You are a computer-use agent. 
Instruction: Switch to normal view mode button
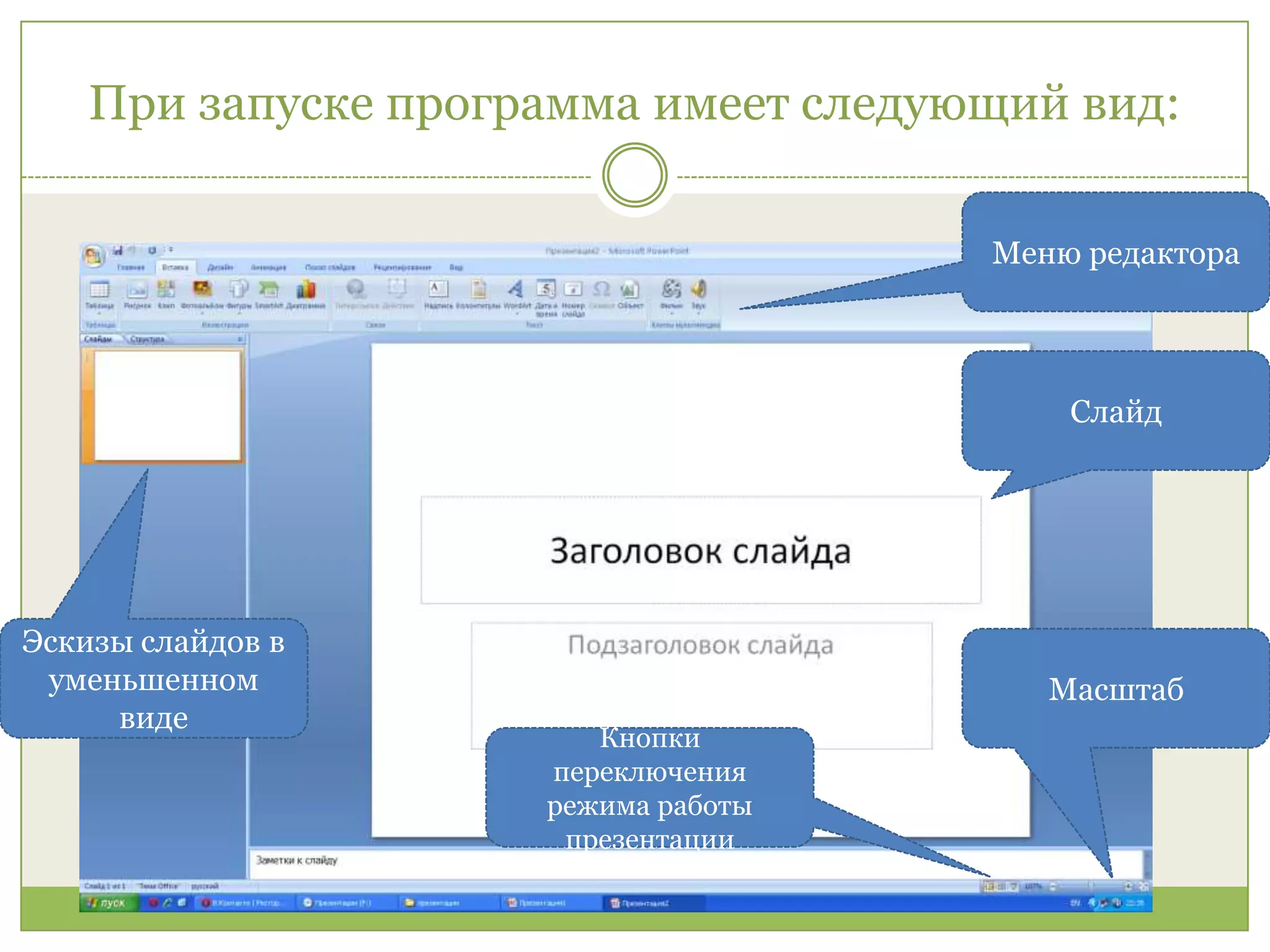[988, 886]
